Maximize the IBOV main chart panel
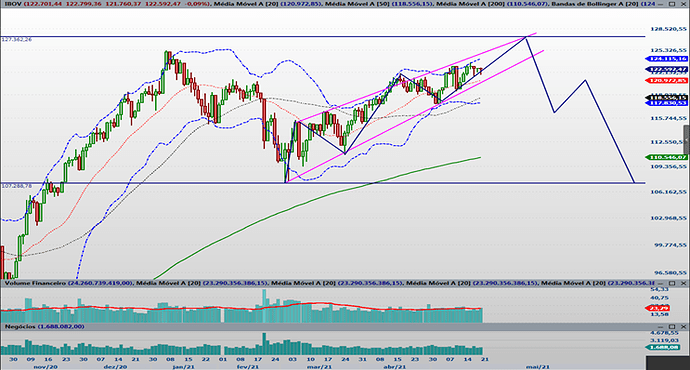This screenshot has width=690, height=370. point(672,4)
